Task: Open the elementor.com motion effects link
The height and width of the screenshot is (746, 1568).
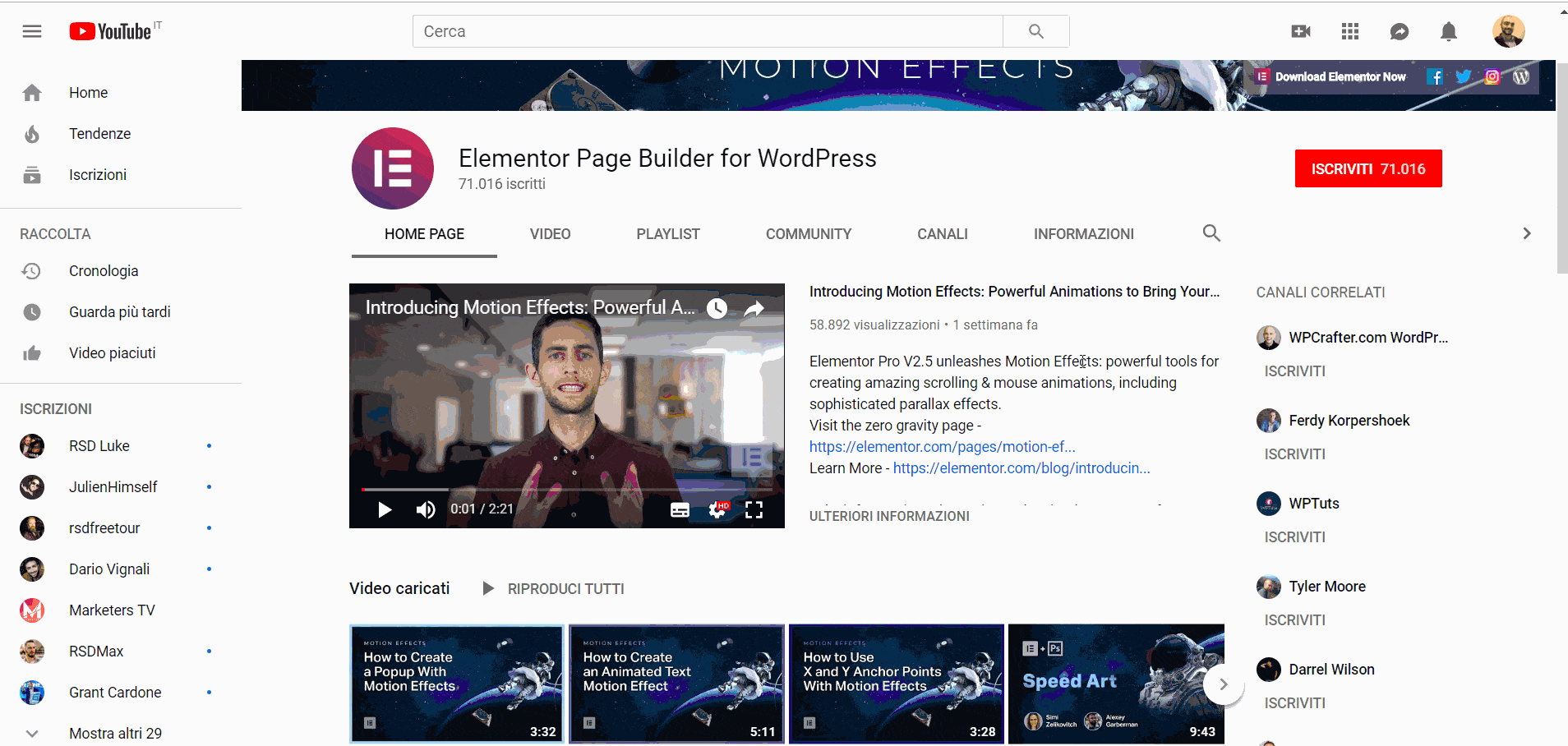Action: (942, 446)
